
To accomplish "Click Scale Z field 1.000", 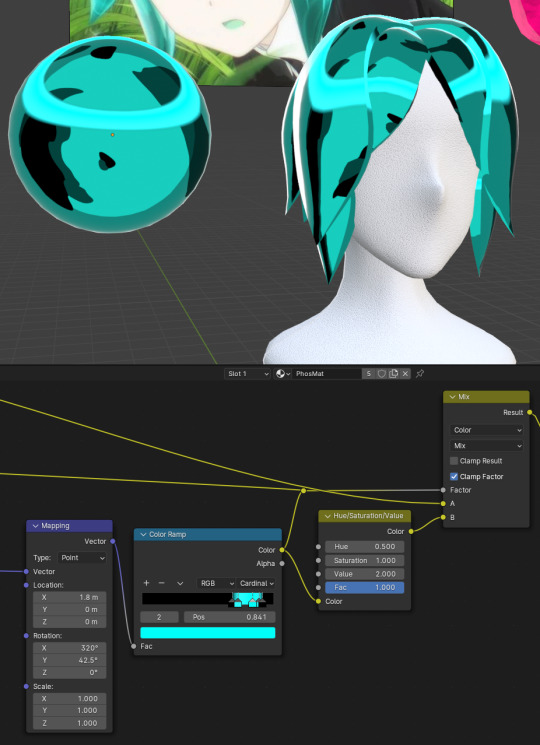I will coord(69,723).
